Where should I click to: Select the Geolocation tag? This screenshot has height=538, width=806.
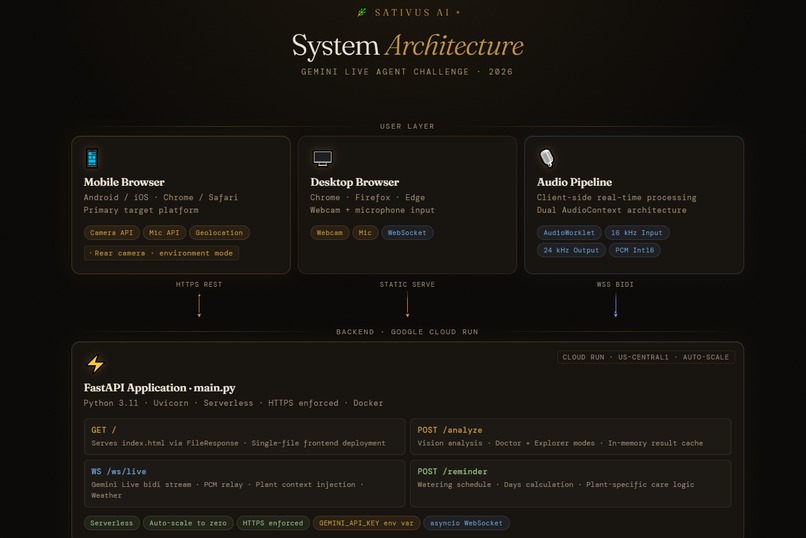click(x=219, y=233)
